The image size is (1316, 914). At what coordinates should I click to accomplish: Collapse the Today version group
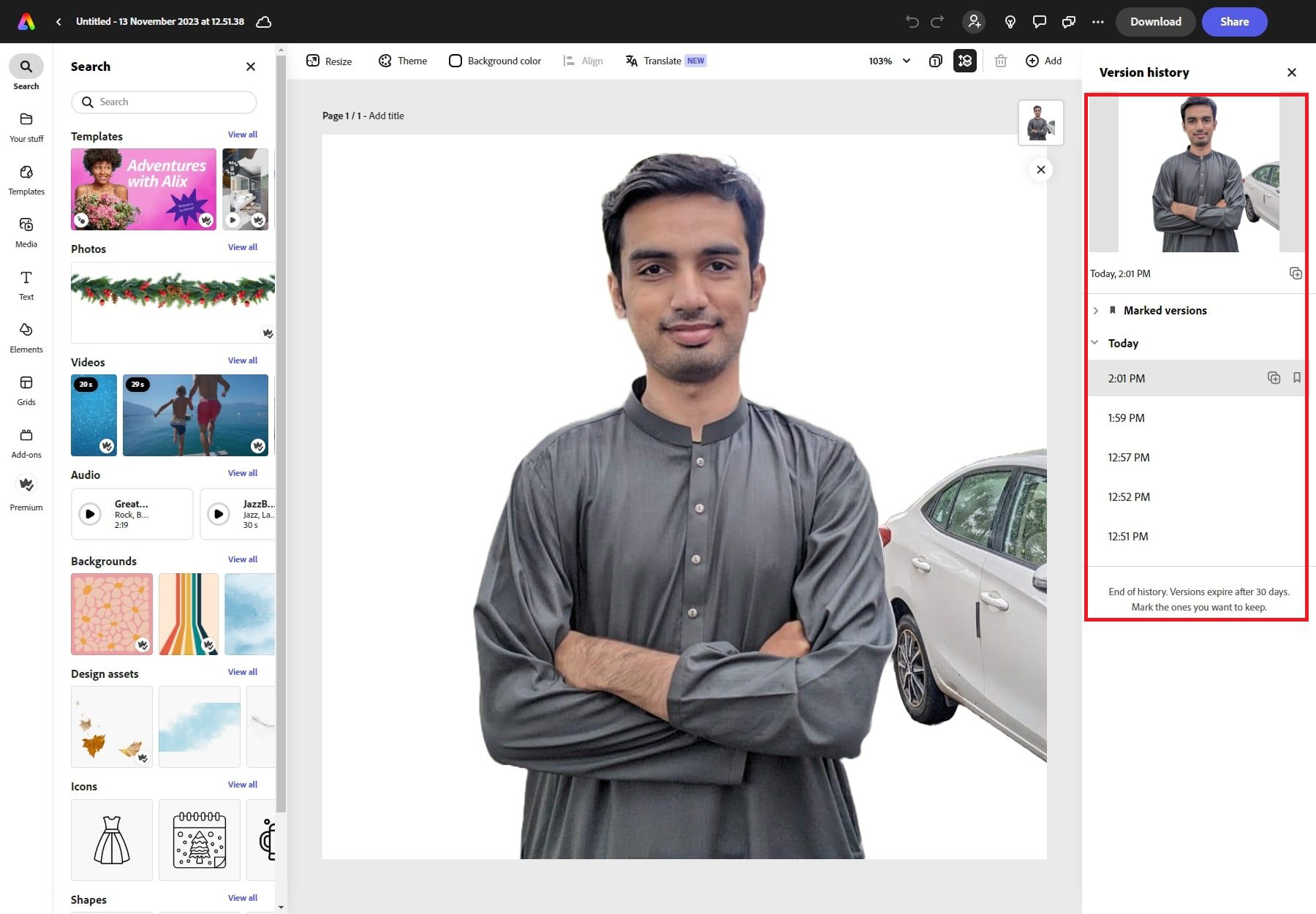coord(1094,342)
